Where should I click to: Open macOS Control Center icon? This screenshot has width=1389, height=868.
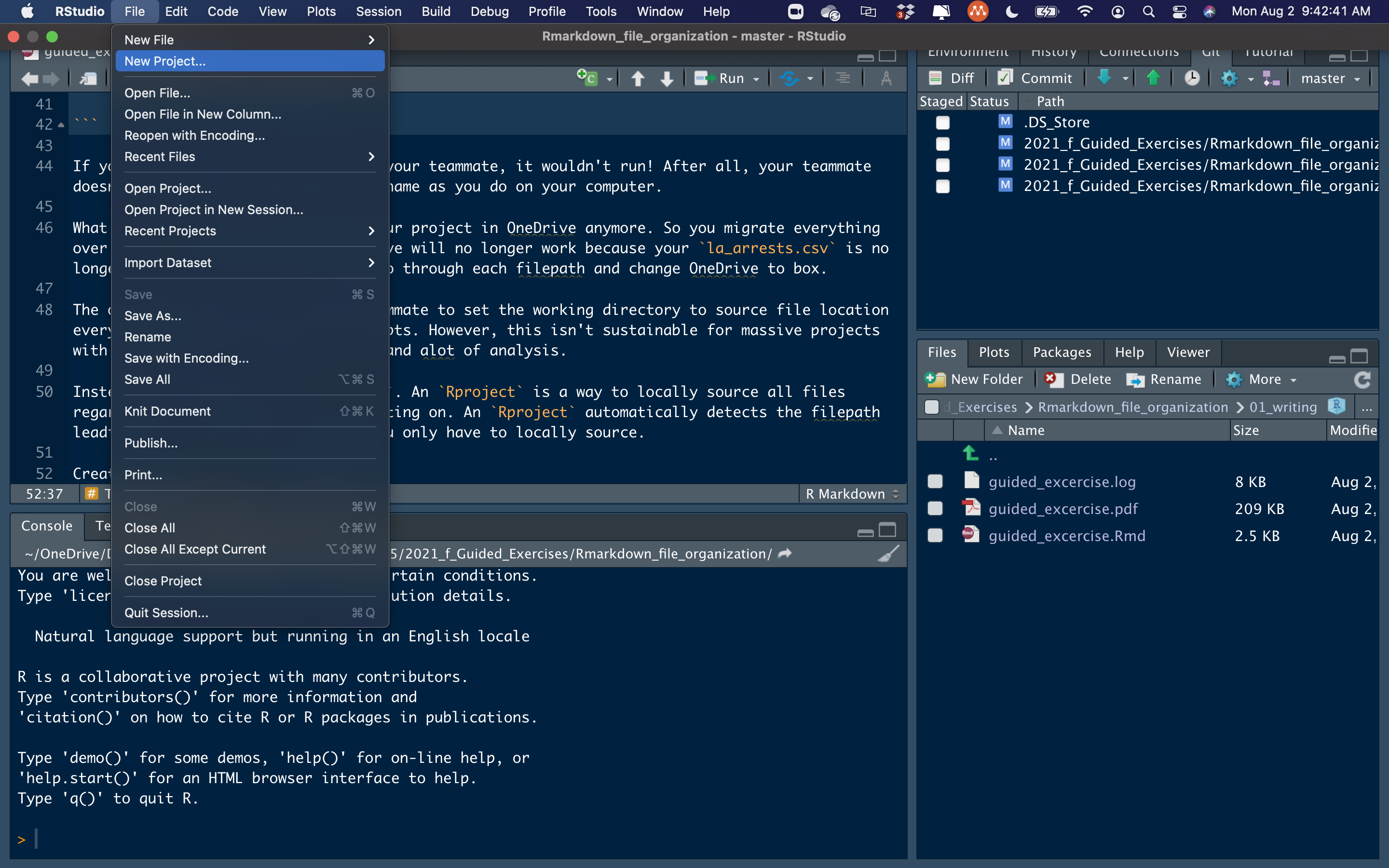pyautogui.click(x=1179, y=12)
